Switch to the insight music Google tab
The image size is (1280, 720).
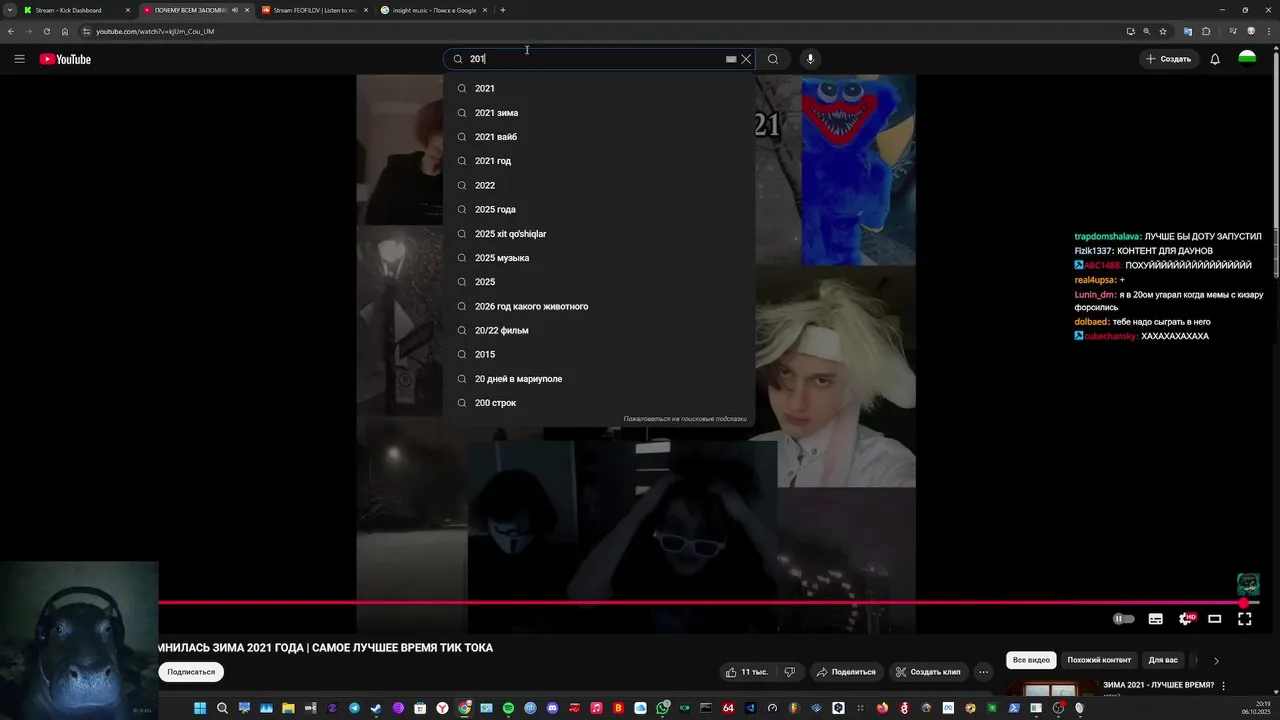click(434, 10)
